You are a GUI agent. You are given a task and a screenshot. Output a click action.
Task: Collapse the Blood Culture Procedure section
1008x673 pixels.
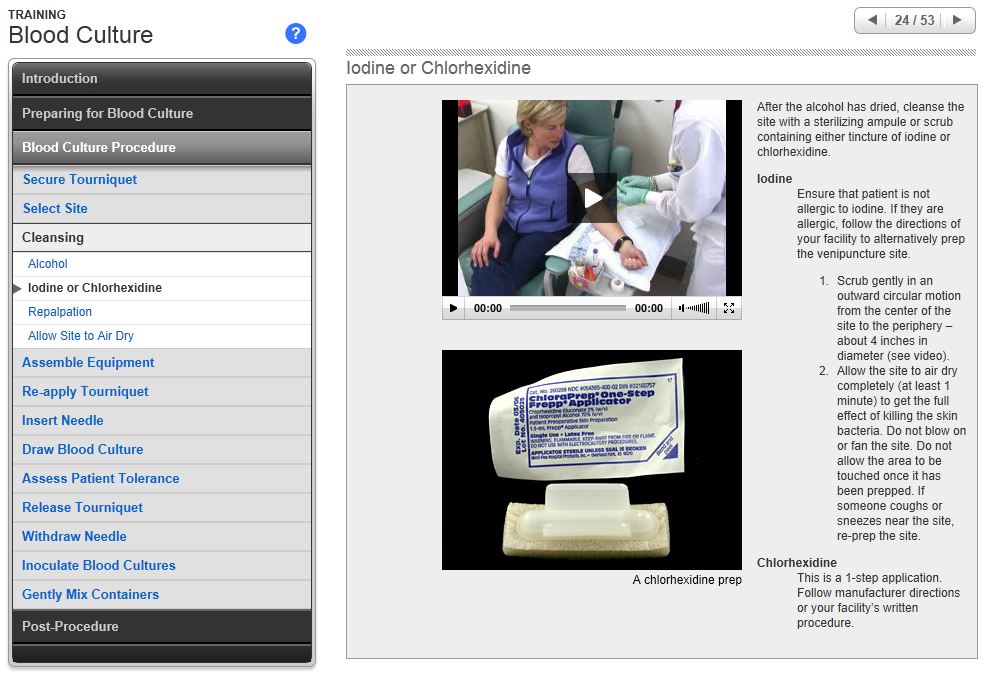coord(162,147)
